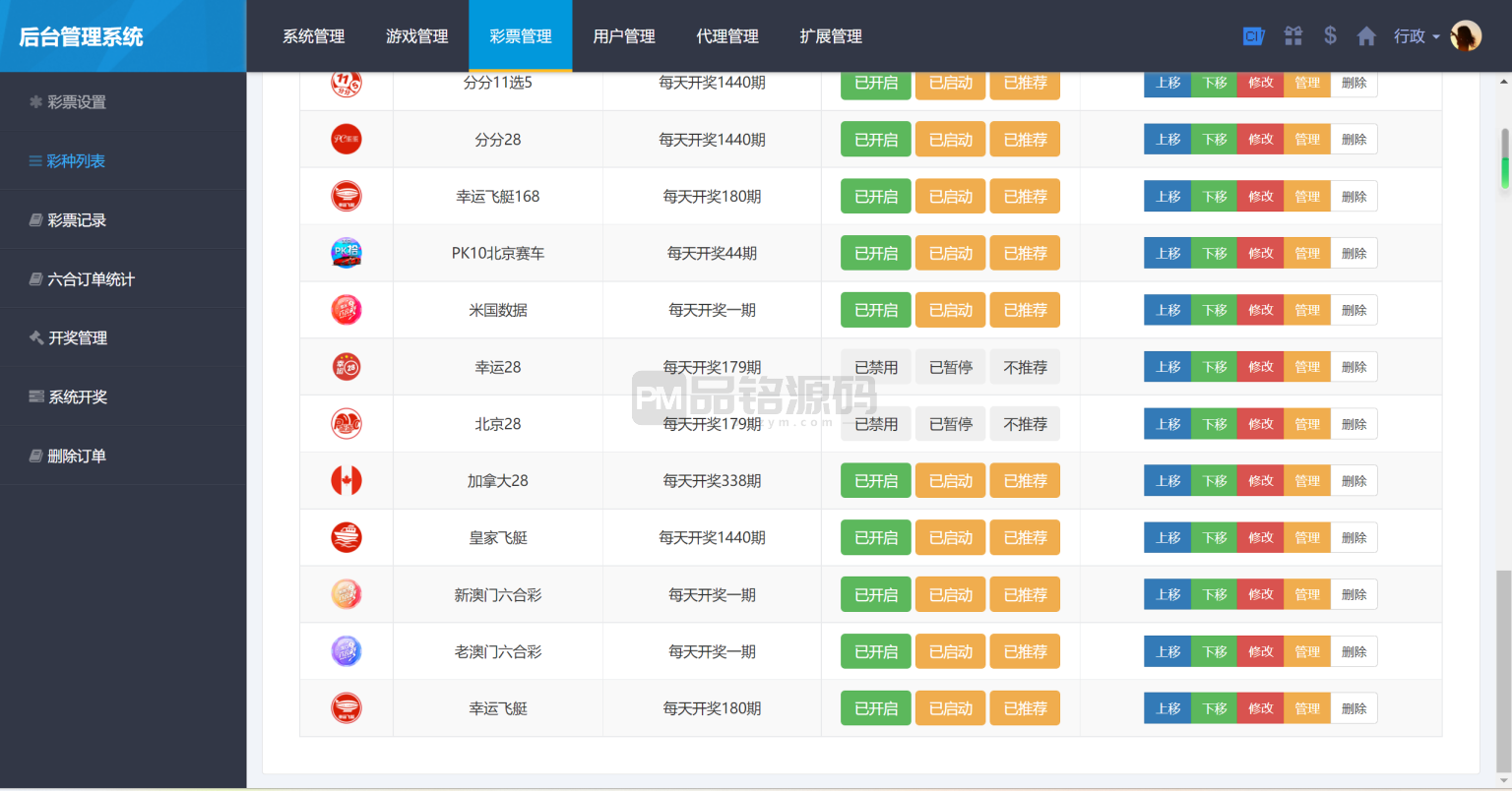Click 上移 for 米国数据 row
This screenshot has width=1512, height=791.
[x=1167, y=310]
